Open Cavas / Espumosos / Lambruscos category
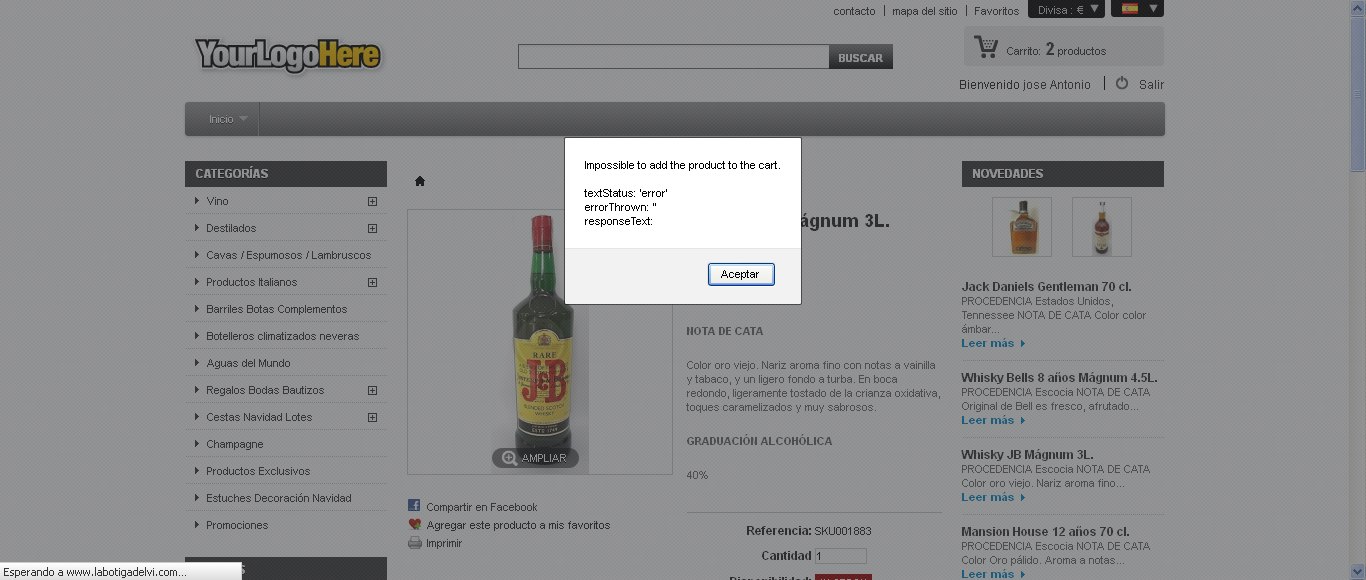Viewport: 1366px width, 580px height. point(288,255)
